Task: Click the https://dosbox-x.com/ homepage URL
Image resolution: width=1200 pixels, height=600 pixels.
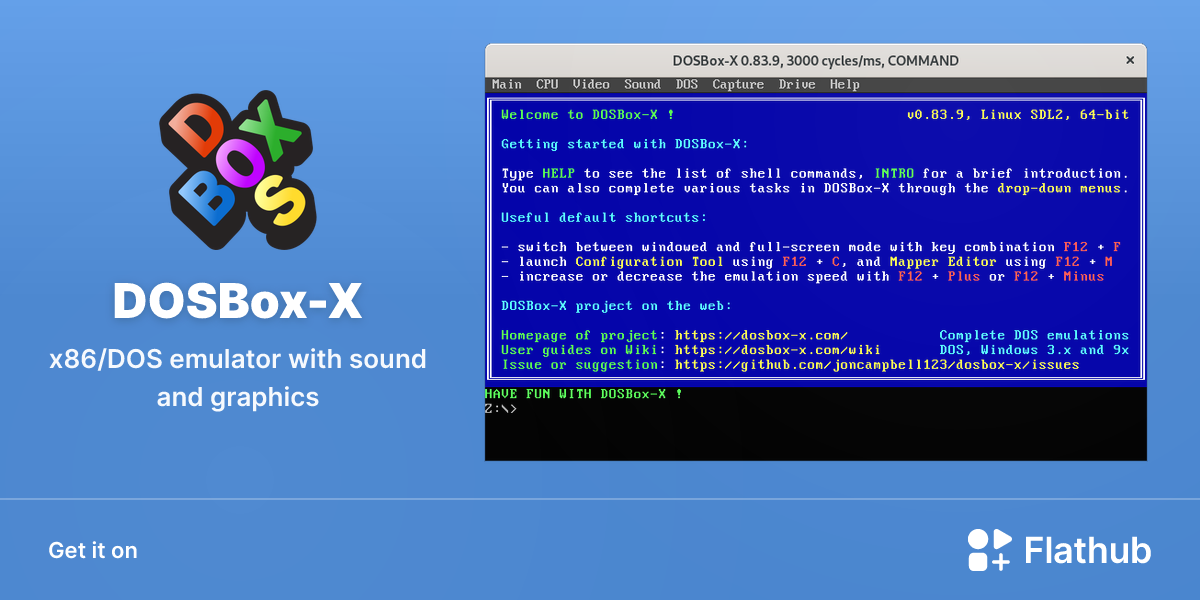Action: pyautogui.click(x=762, y=336)
